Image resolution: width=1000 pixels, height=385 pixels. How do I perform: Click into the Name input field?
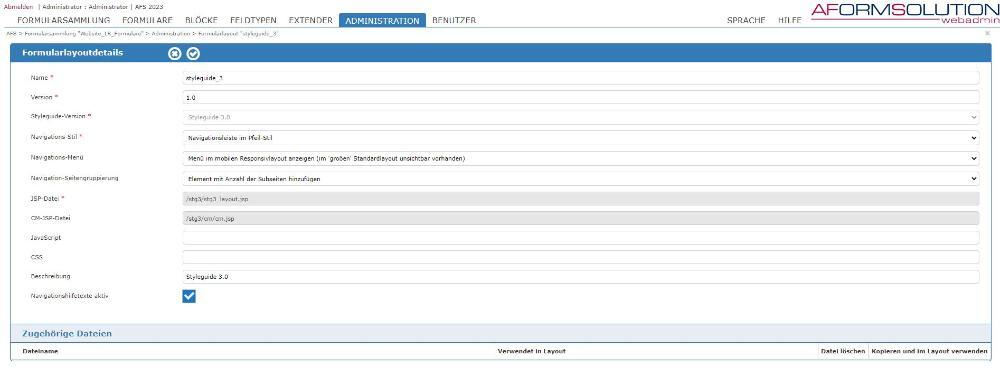(x=580, y=78)
